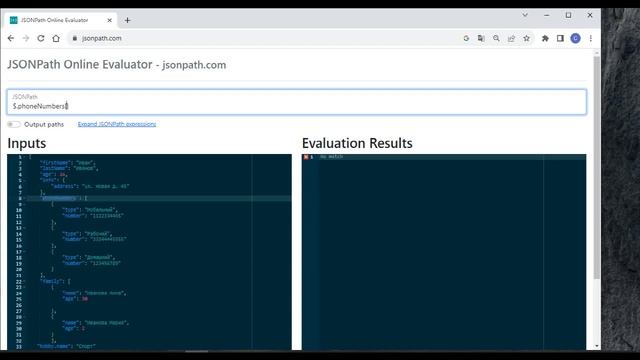The height and width of the screenshot is (360, 640).
Task: Go back to the previous page
Action: [x=11, y=38]
